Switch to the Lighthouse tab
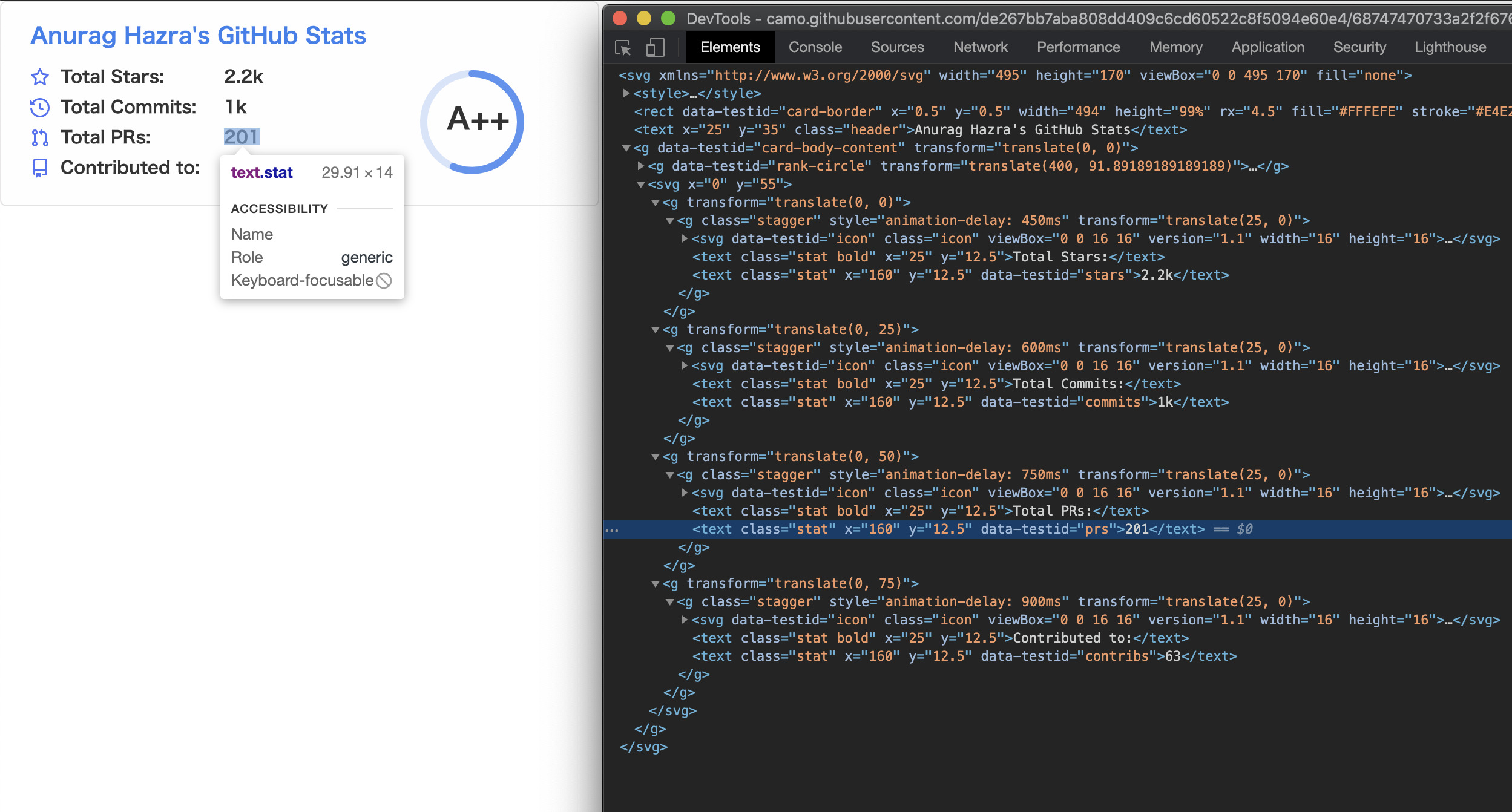This screenshot has height=812, width=1512. (1450, 47)
